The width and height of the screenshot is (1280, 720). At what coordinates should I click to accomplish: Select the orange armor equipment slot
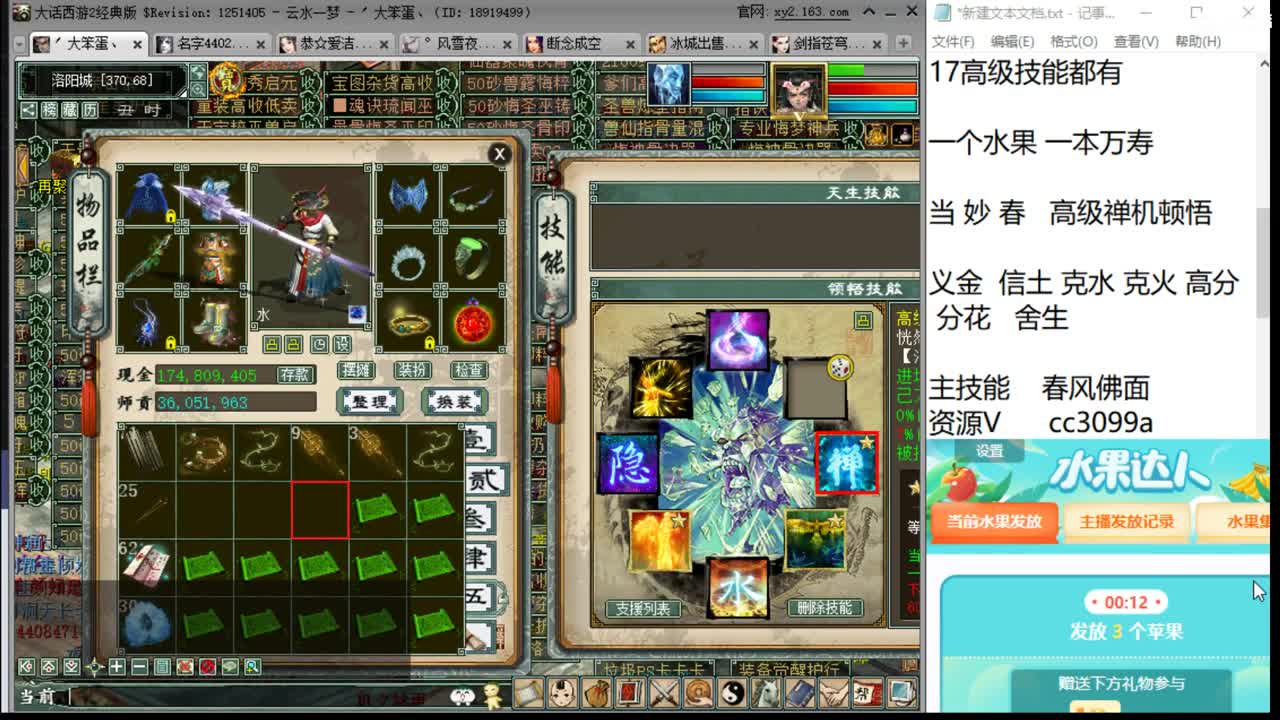pos(213,258)
